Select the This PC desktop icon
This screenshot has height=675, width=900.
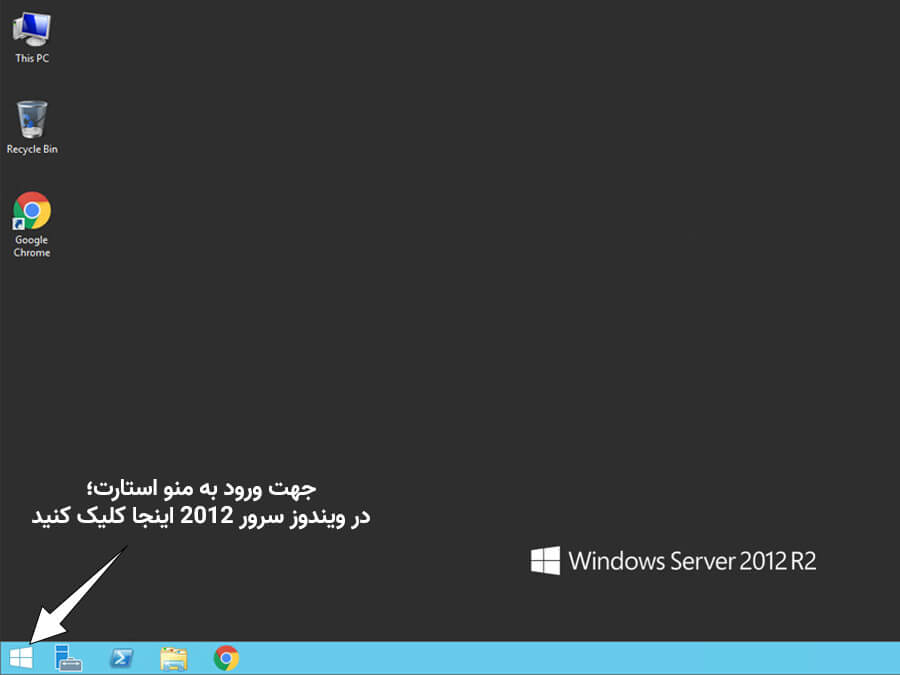[32, 29]
